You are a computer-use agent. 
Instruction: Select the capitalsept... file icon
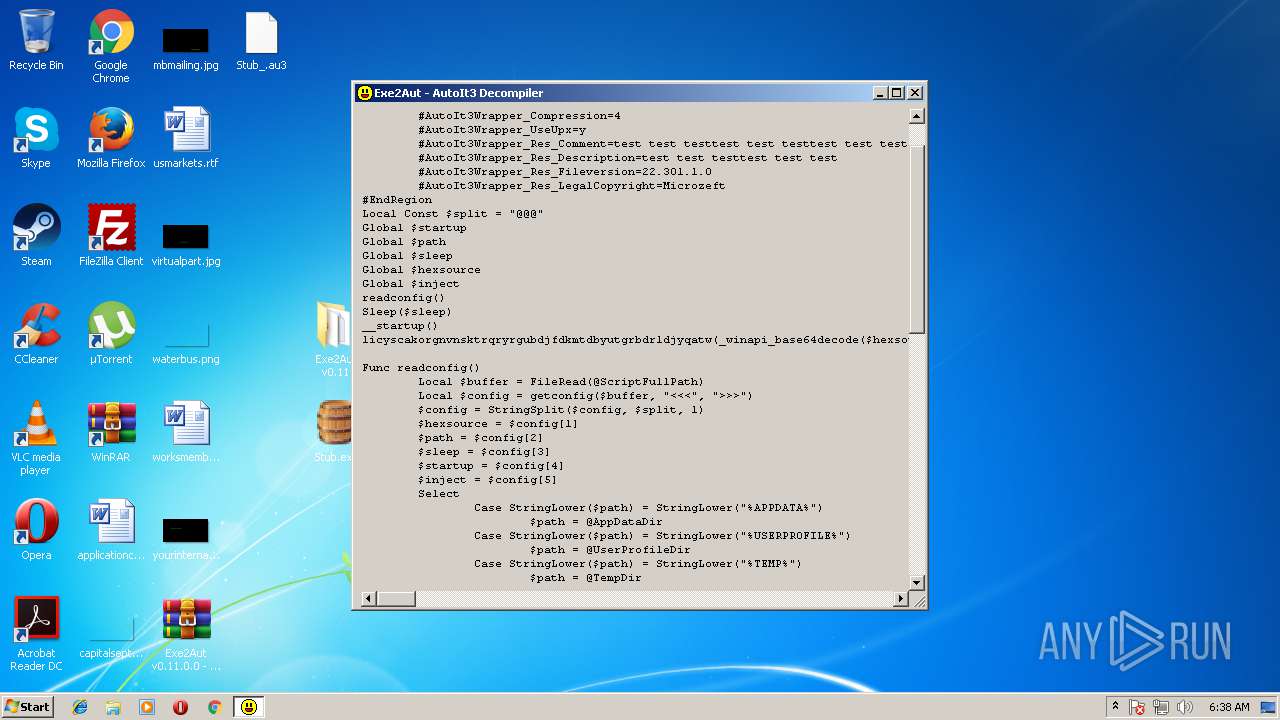(111, 635)
